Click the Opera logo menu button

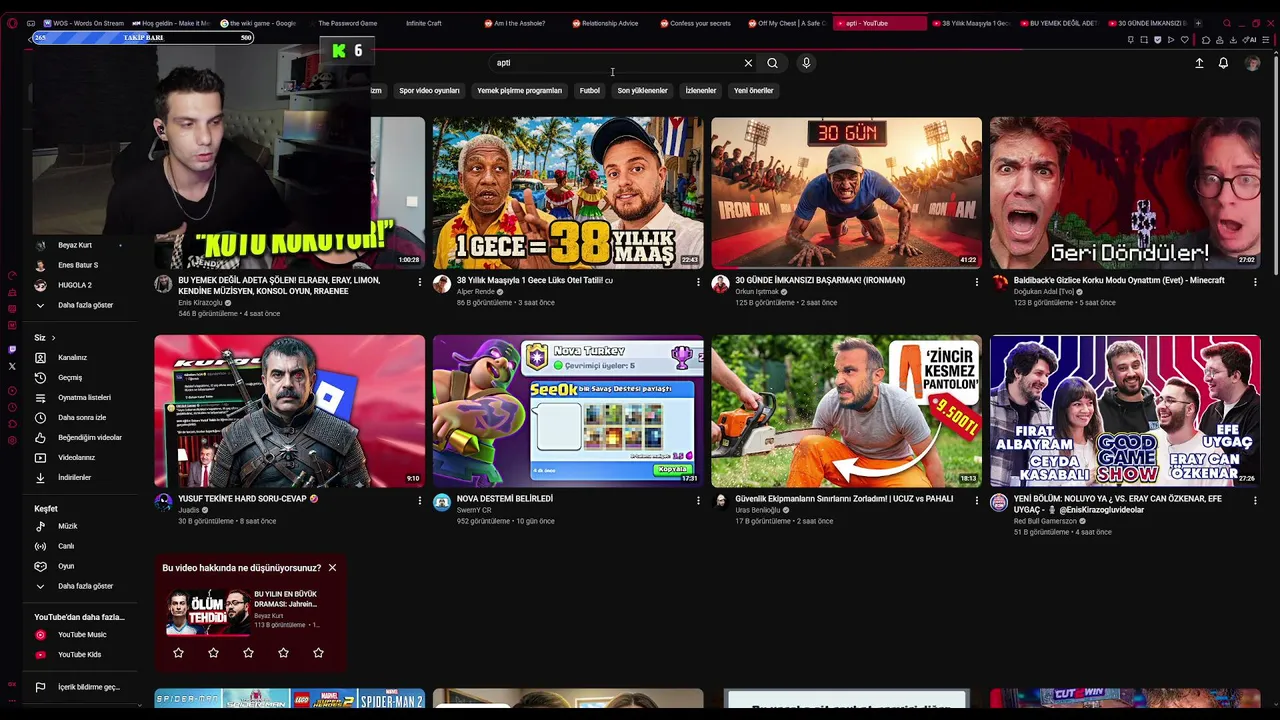(x=12, y=23)
